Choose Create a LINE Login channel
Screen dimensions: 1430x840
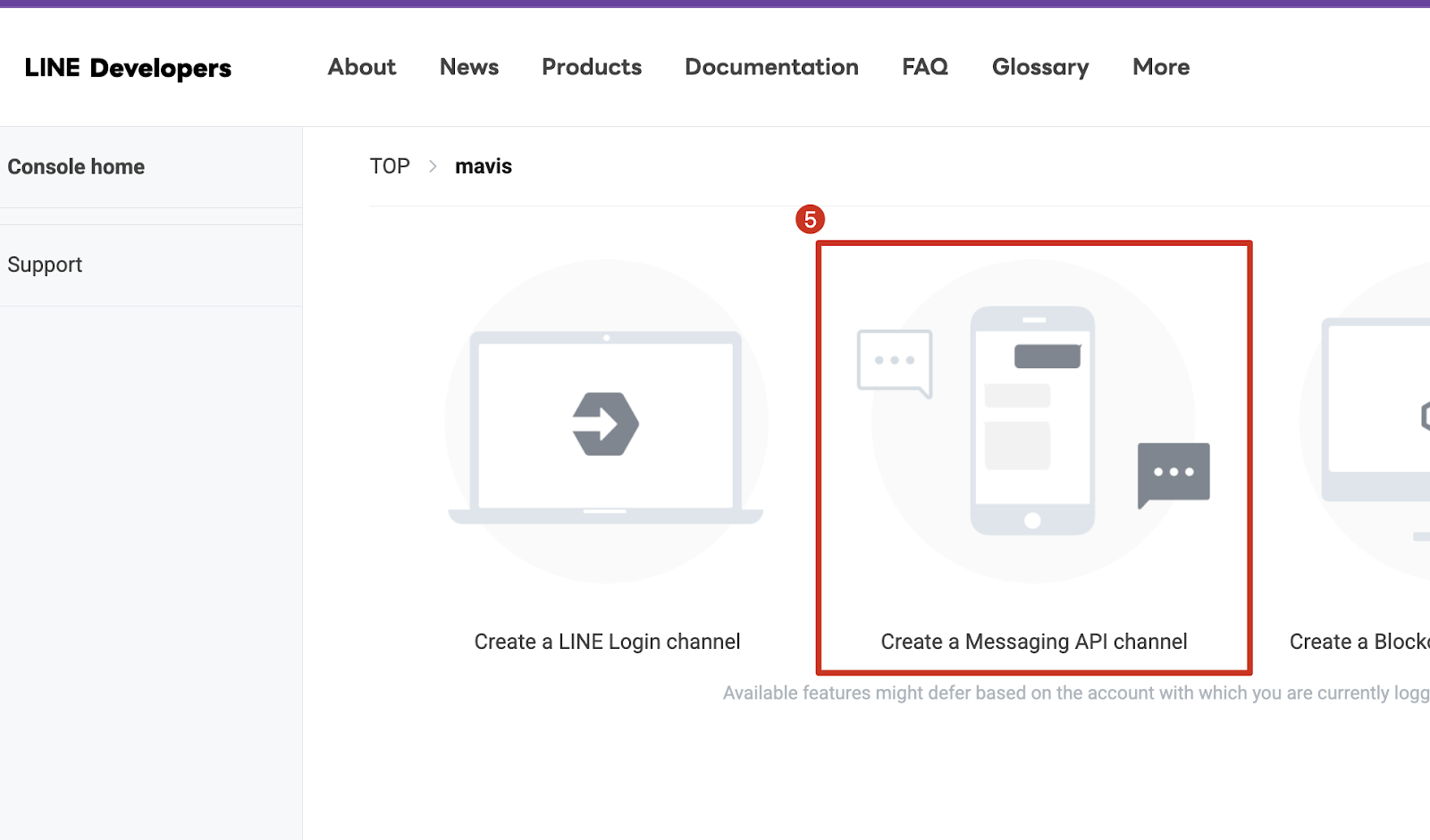[607, 642]
